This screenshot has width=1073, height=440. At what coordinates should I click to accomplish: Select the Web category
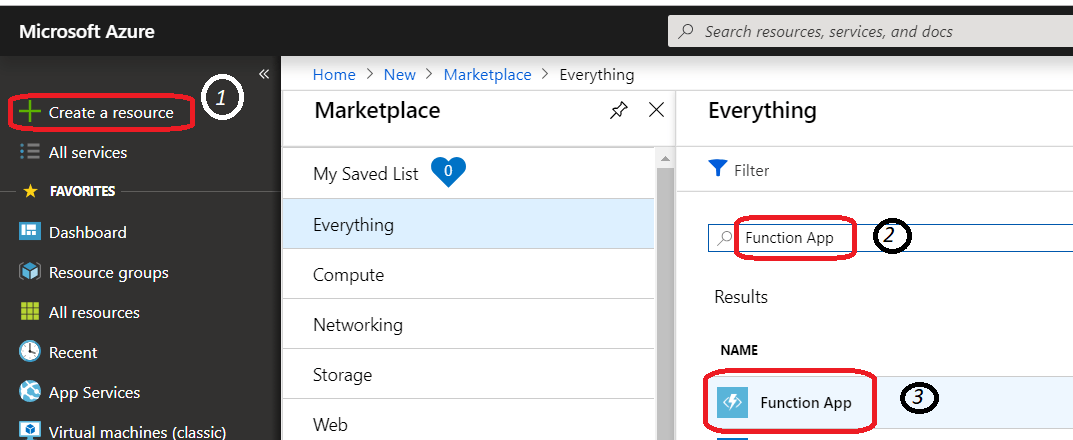tap(468, 421)
